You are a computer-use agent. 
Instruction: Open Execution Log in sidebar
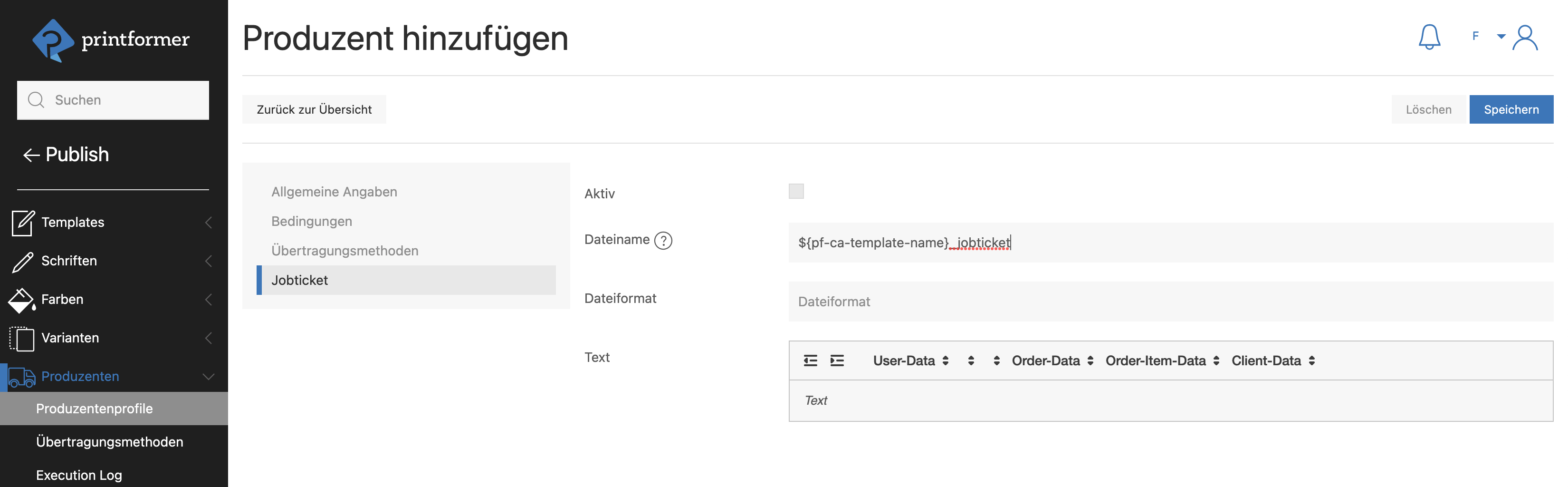coord(79,475)
